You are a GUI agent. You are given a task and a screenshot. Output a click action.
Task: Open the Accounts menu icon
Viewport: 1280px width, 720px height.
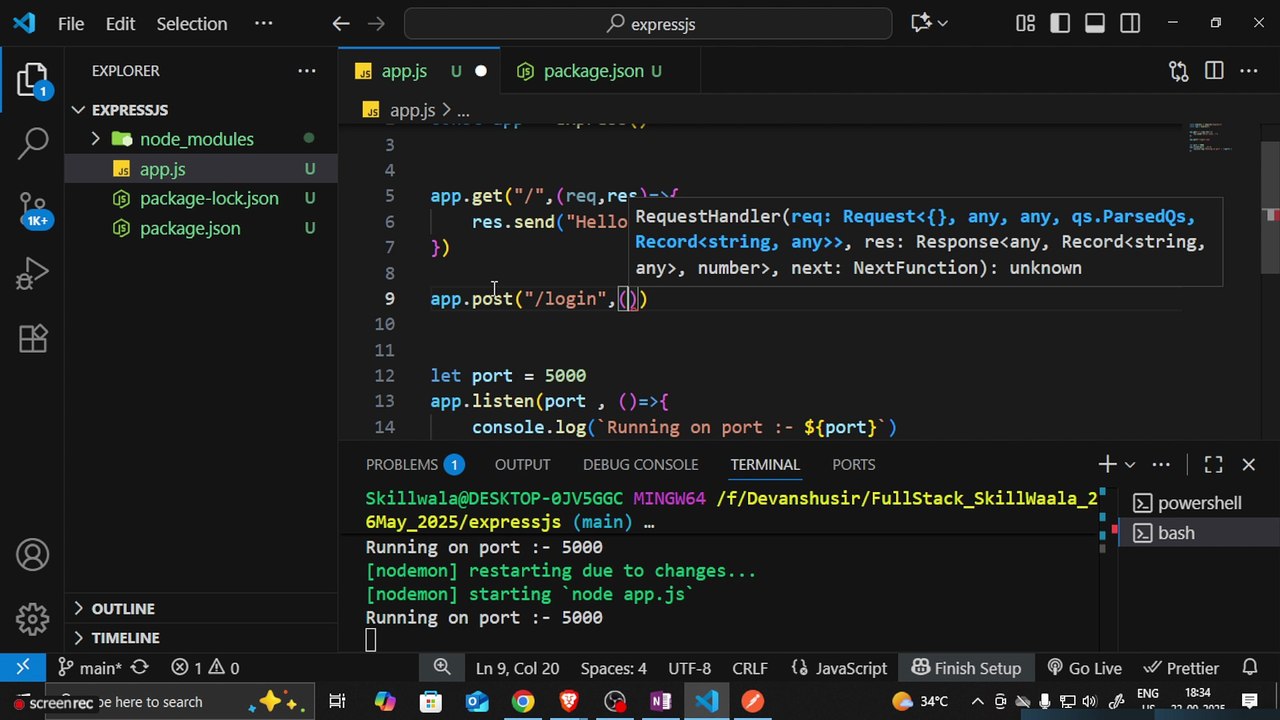pos(33,555)
